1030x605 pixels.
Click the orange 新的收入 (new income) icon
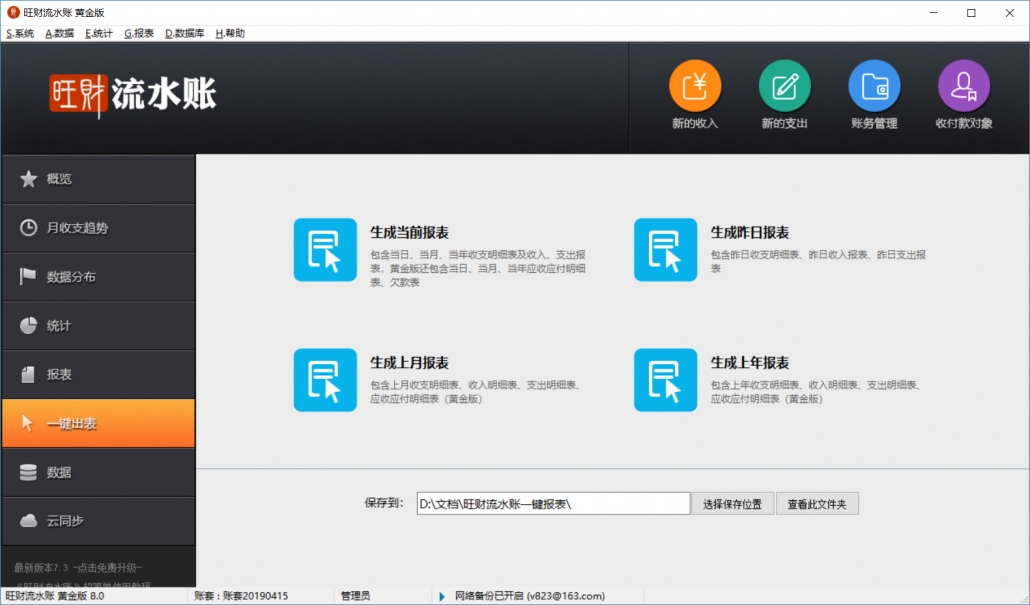coord(694,87)
